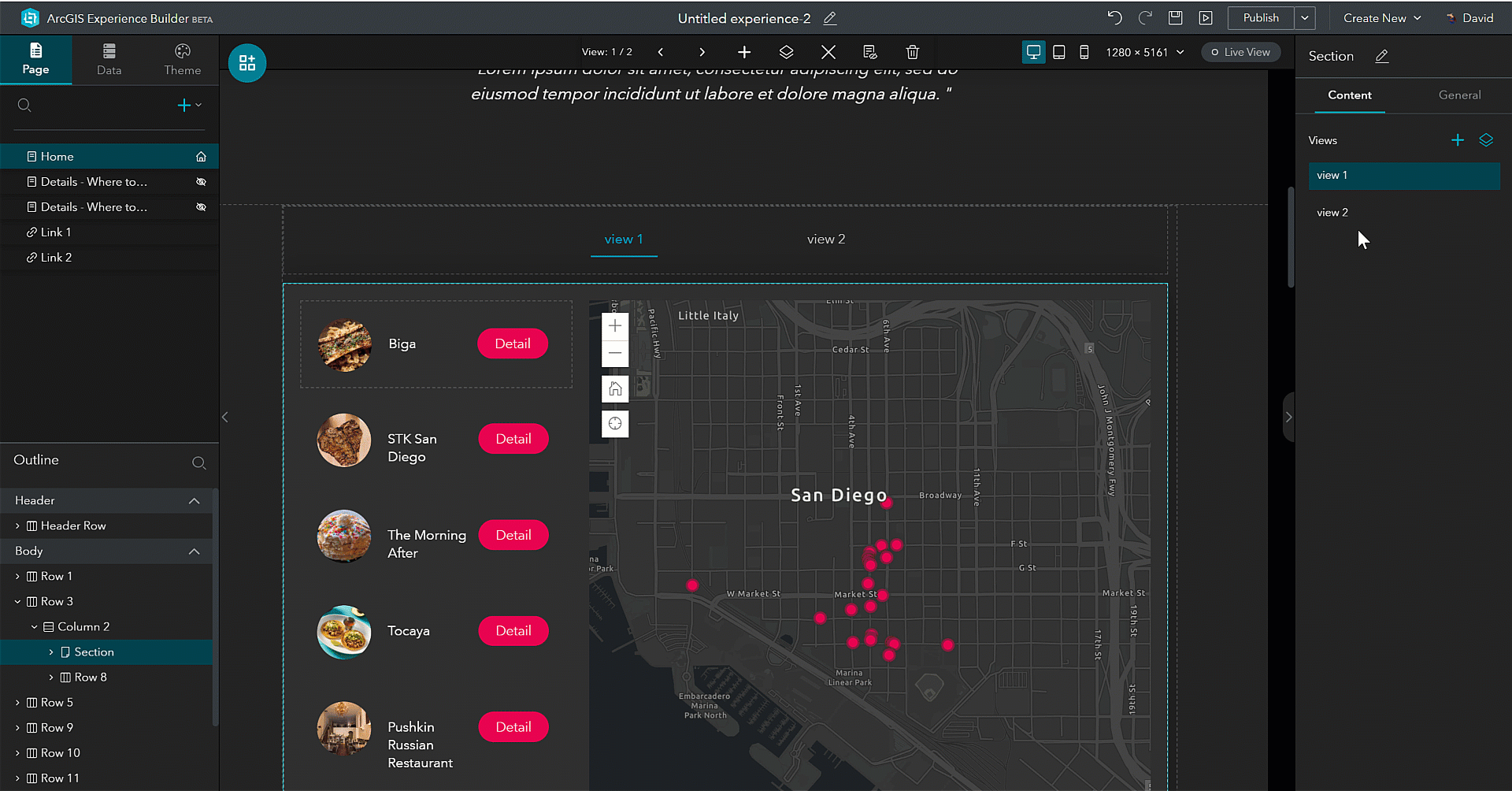1512x791 pixels.
Task: Click the manage views list icon
Action: pyautogui.click(x=870, y=52)
